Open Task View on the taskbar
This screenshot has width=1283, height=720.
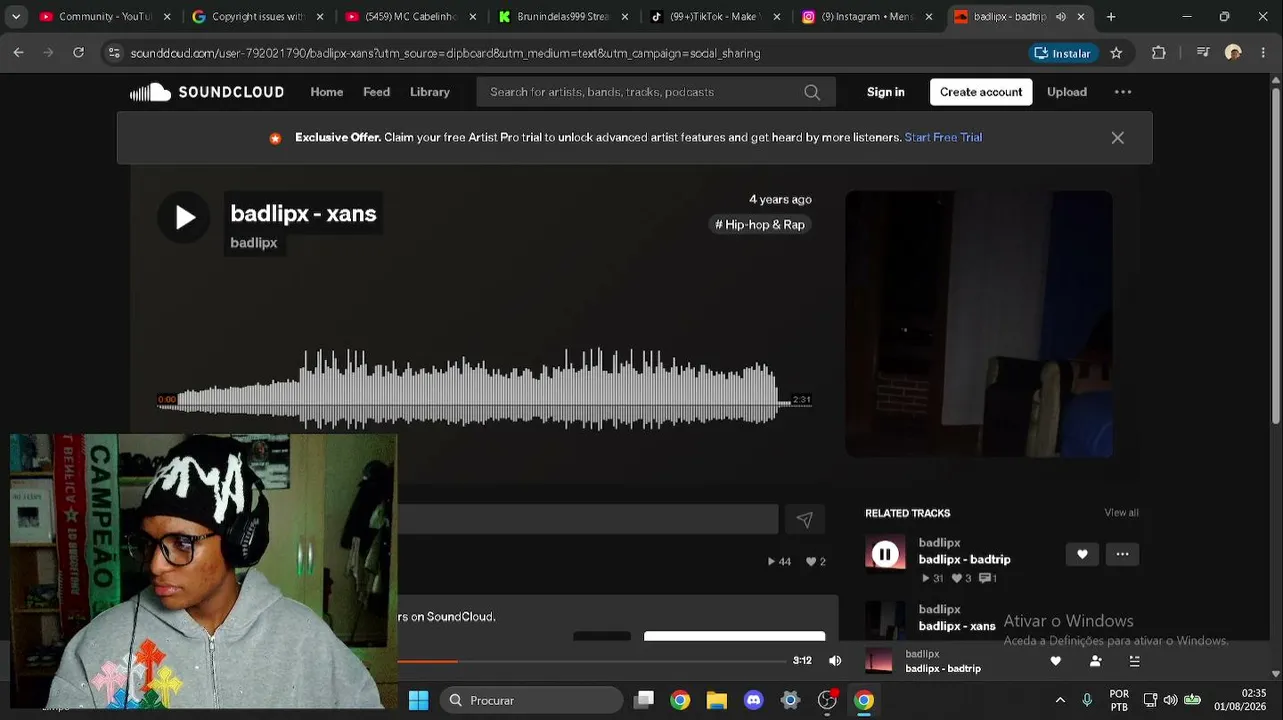coord(644,700)
